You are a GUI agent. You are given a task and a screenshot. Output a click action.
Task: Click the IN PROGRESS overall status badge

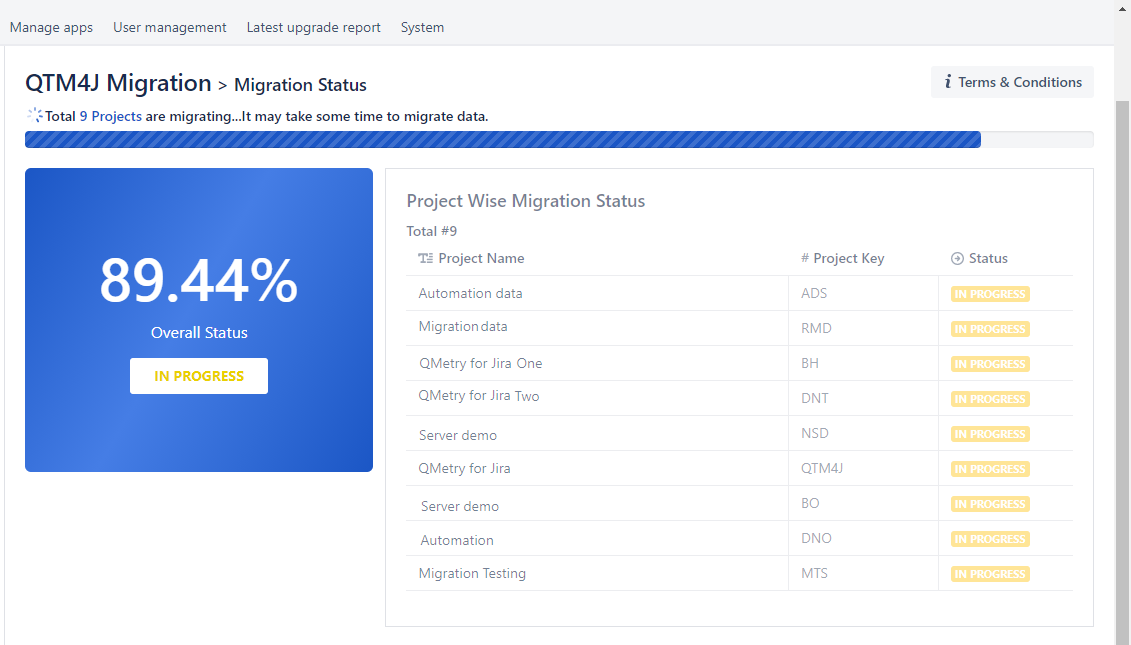[x=199, y=376]
